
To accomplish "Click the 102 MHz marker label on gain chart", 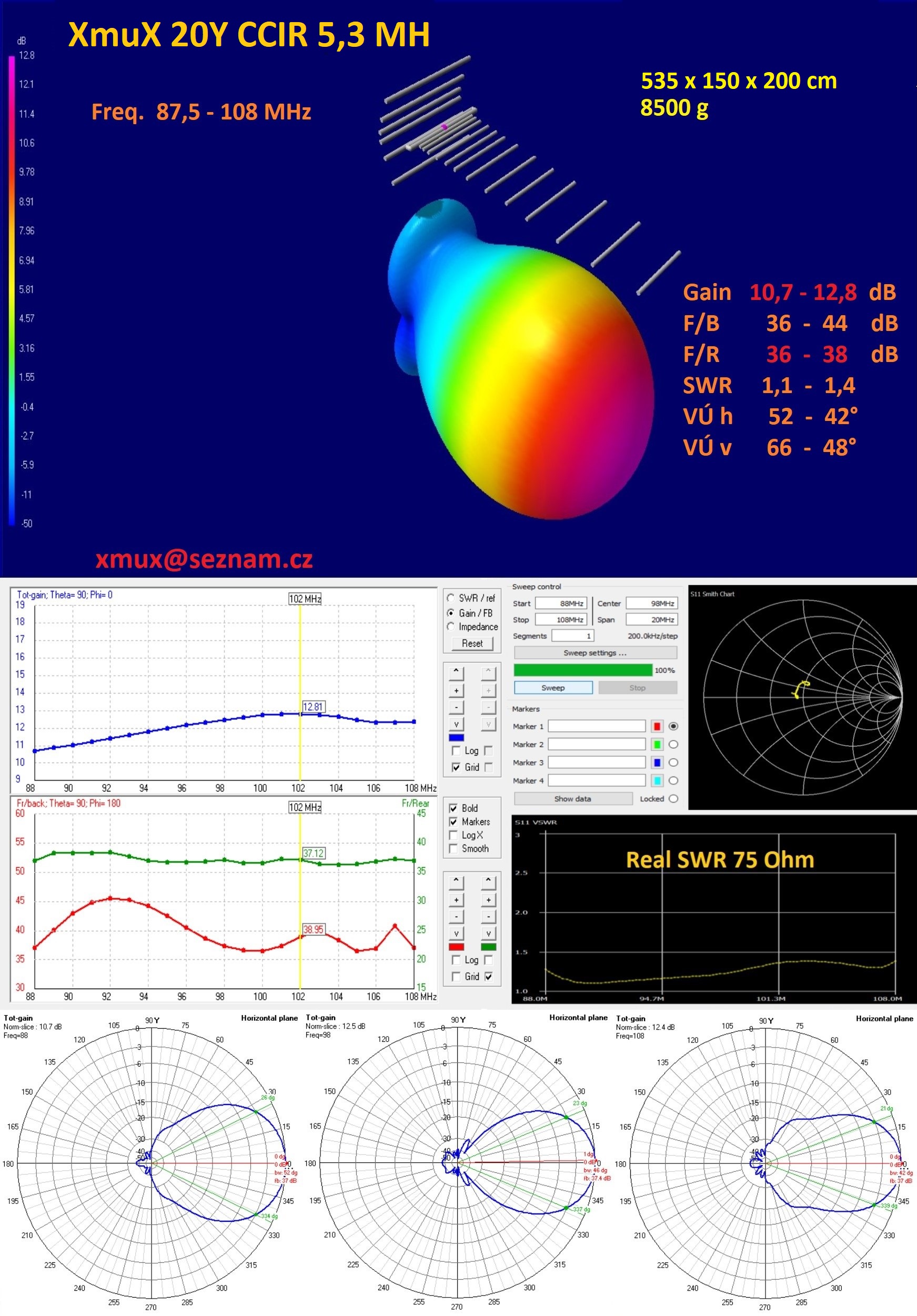I will coord(305,598).
